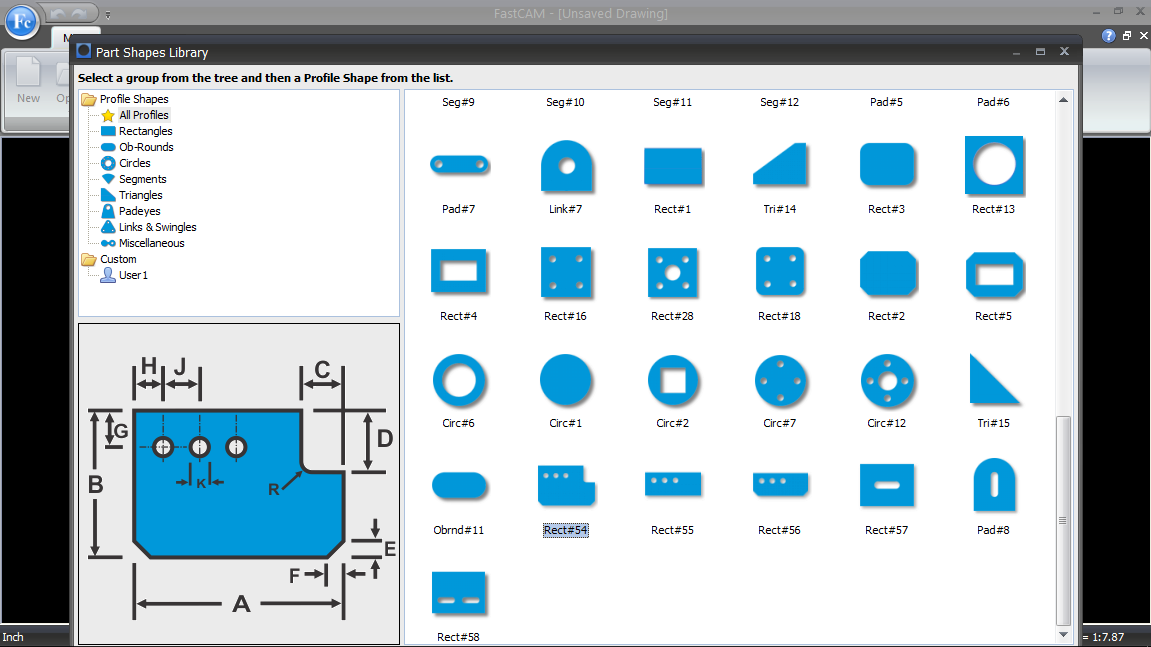Image resolution: width=1151 pixels, height=647 pixels.
Task: Pick the Rect#2 chamfered rectangle shape
Action: [888, 273]
